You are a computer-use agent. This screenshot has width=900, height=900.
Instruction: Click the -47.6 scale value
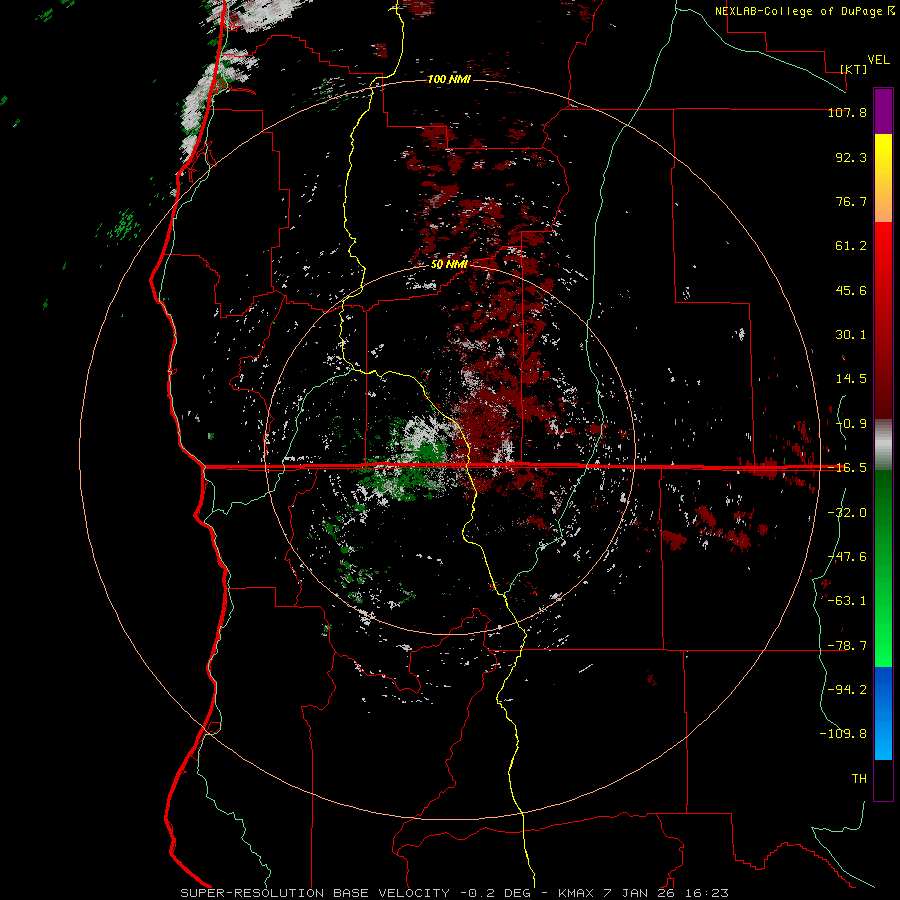coord(847,557)
